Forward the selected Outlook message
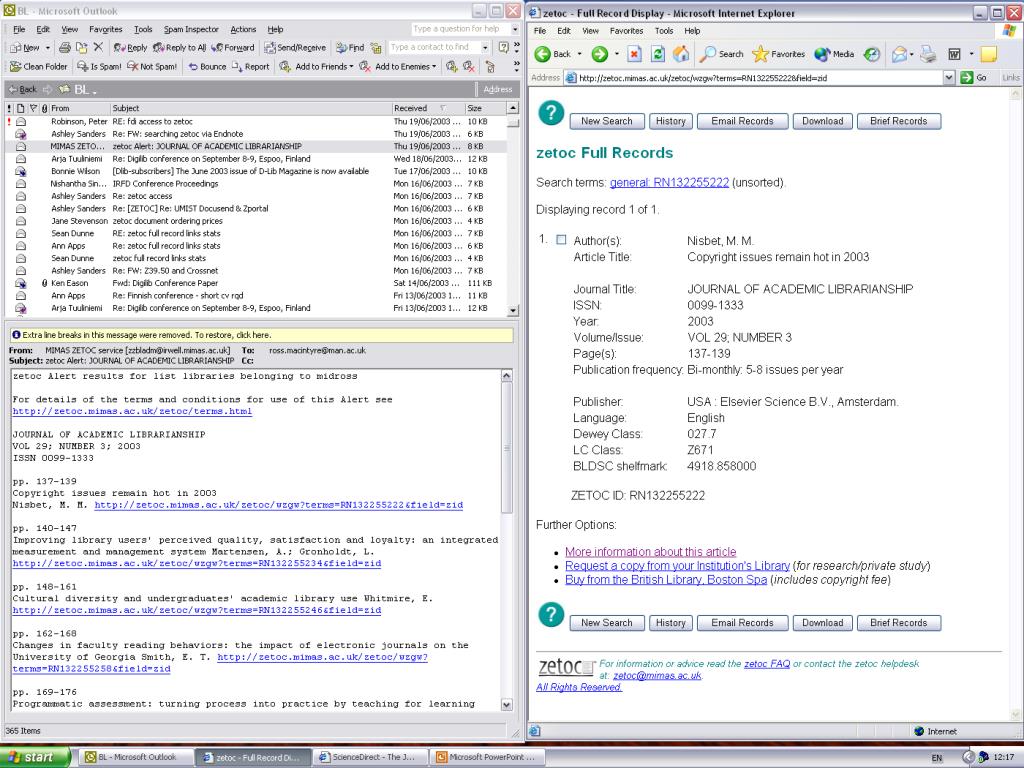 pos(233,48)
